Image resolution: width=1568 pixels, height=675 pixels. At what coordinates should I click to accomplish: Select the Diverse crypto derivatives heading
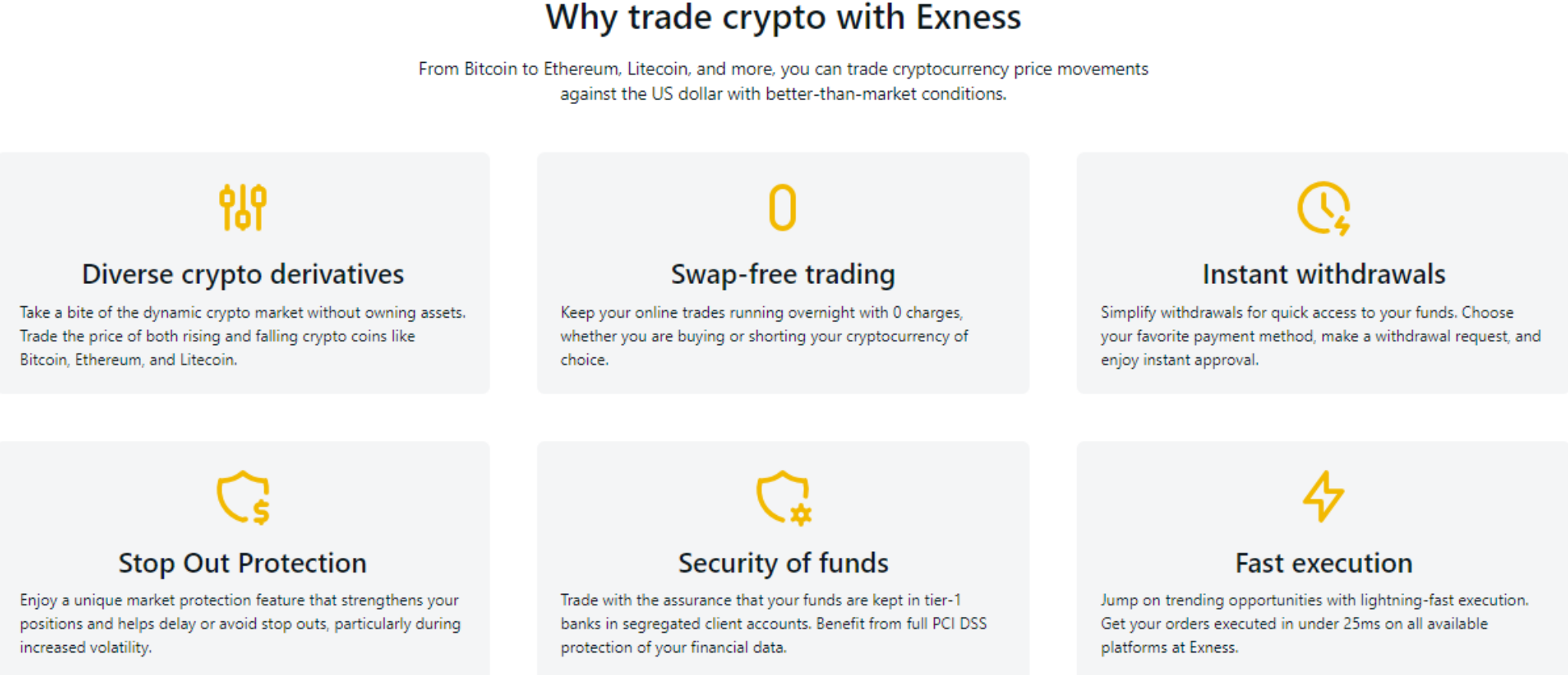click(x=243, y=274)
